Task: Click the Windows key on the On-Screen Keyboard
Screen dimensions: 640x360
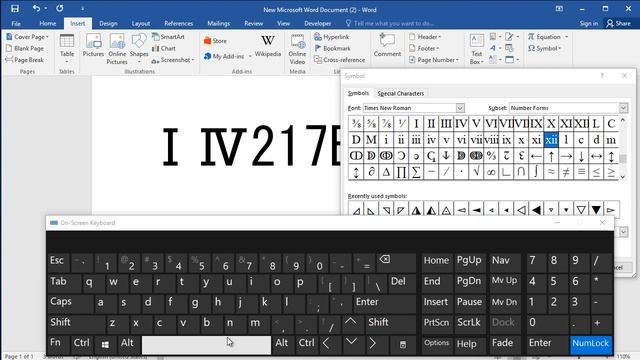Action: pyautogui.click(x=105, y=344)
